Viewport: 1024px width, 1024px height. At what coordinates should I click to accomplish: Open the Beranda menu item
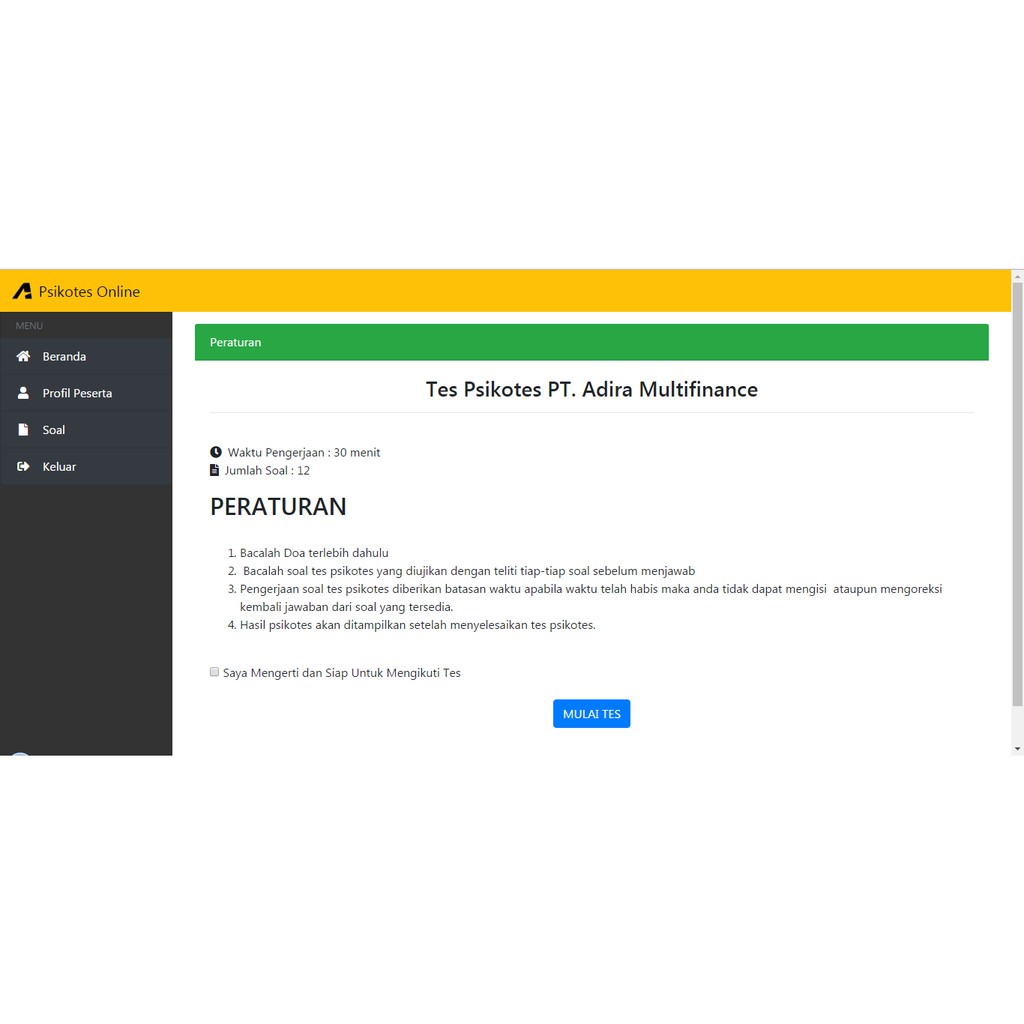(86, 357)
